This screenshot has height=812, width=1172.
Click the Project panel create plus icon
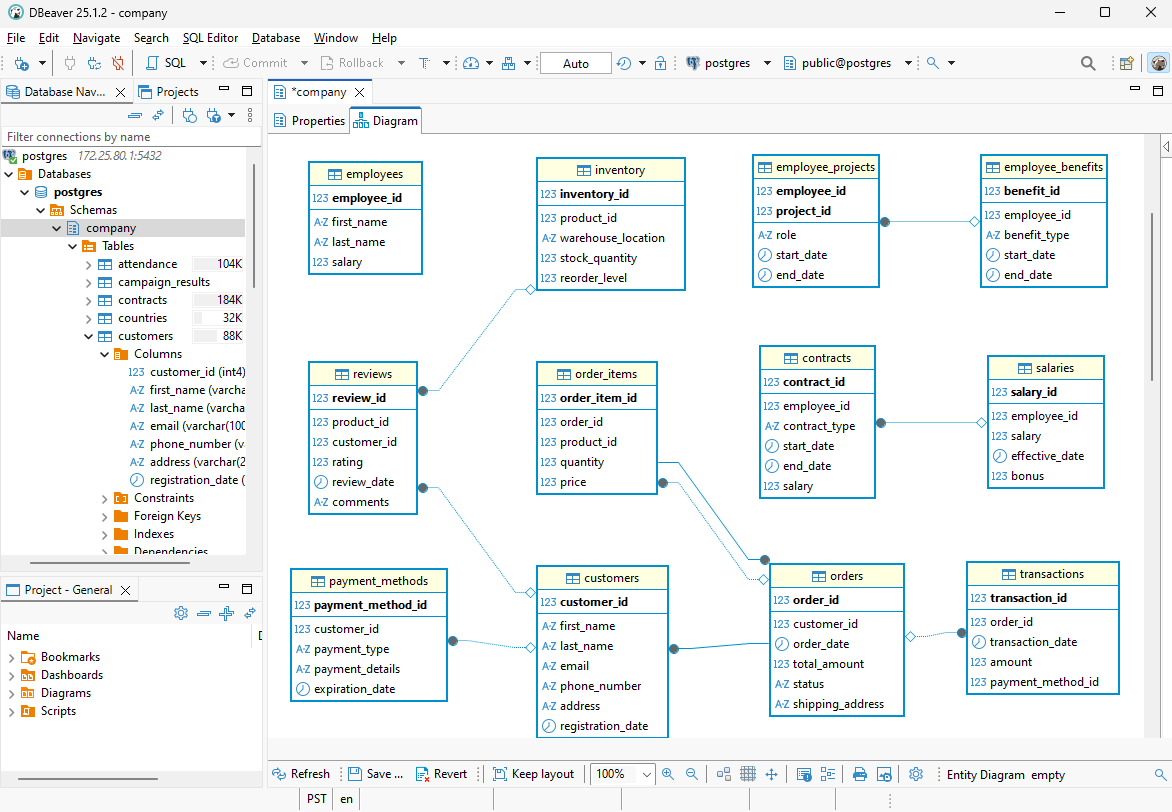(x=226, y=613)
